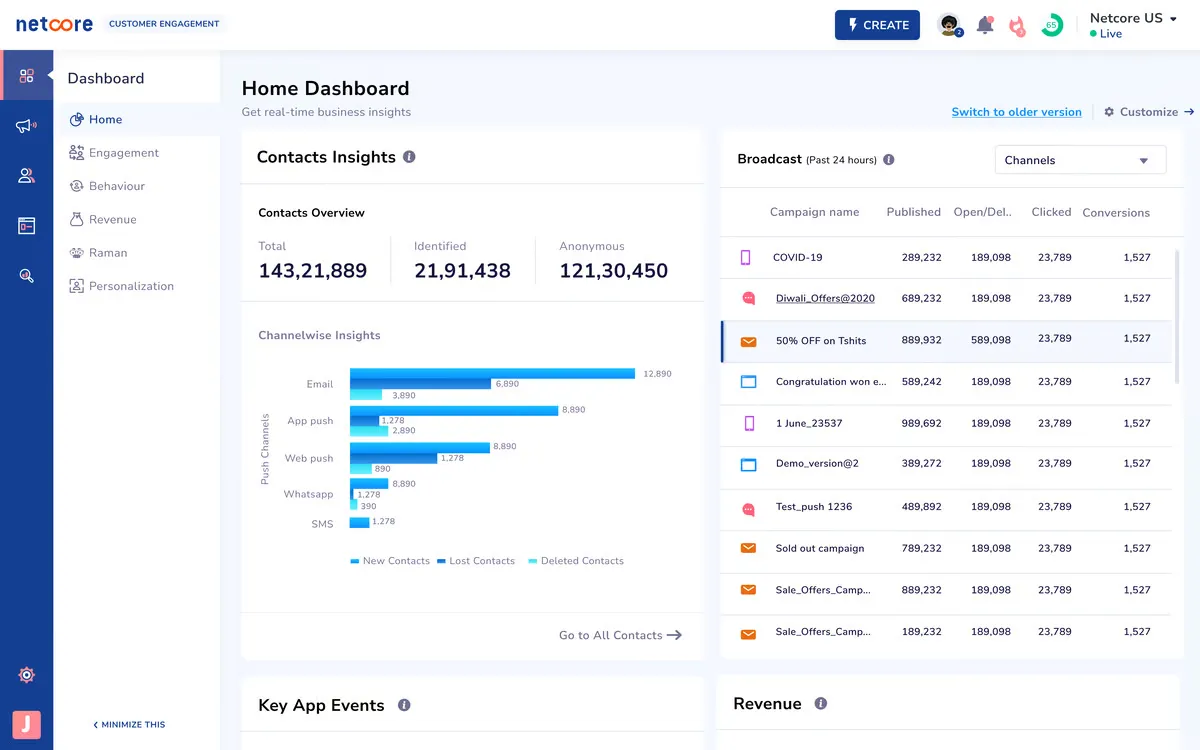Open the Channels dropdown in the Broadcast panel
Viewport: 1200px width, 750px height.
pyautogui.click(x=1080, y=159)
